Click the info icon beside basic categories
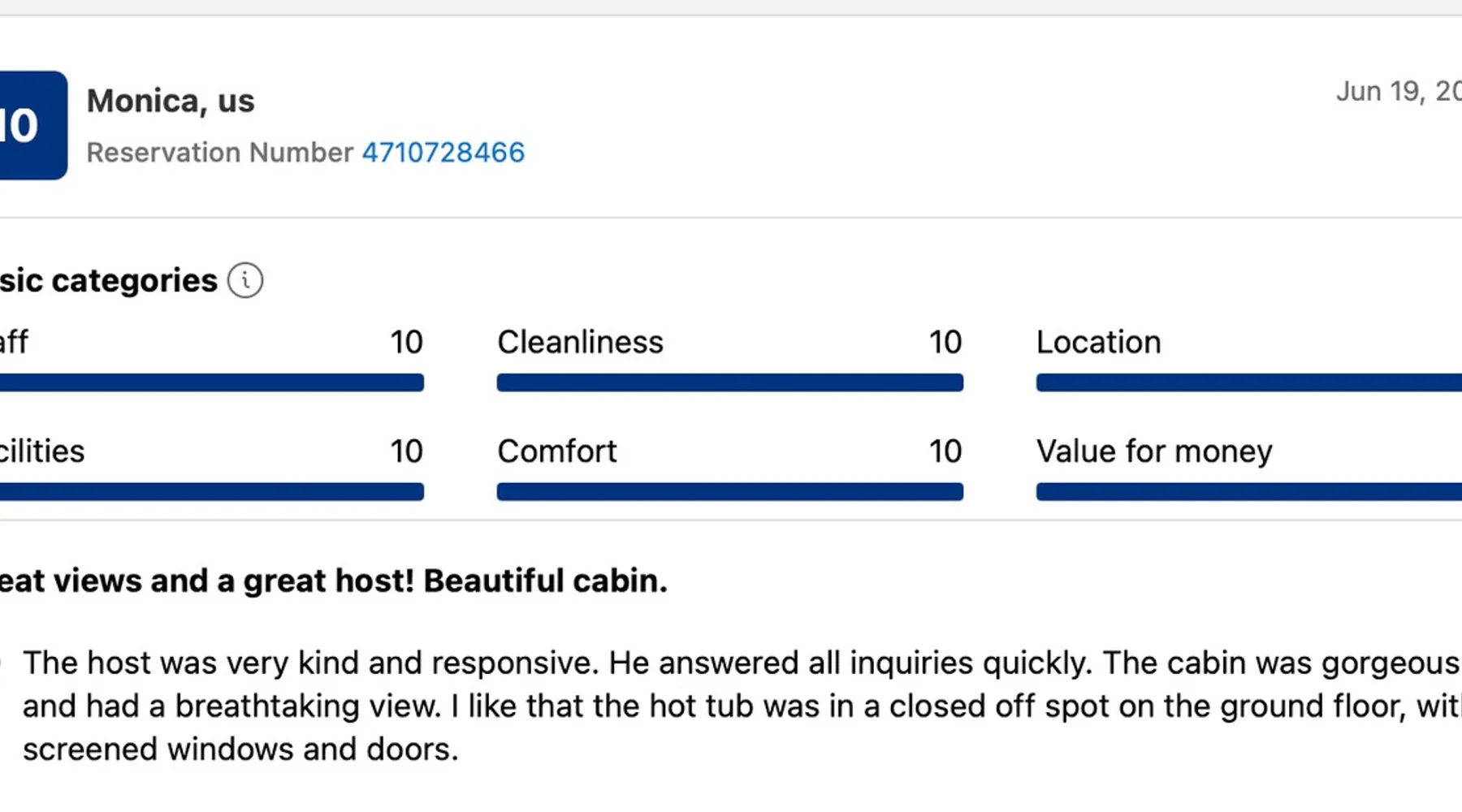The height and width of the screenshot is (812, 1462). 245,281
